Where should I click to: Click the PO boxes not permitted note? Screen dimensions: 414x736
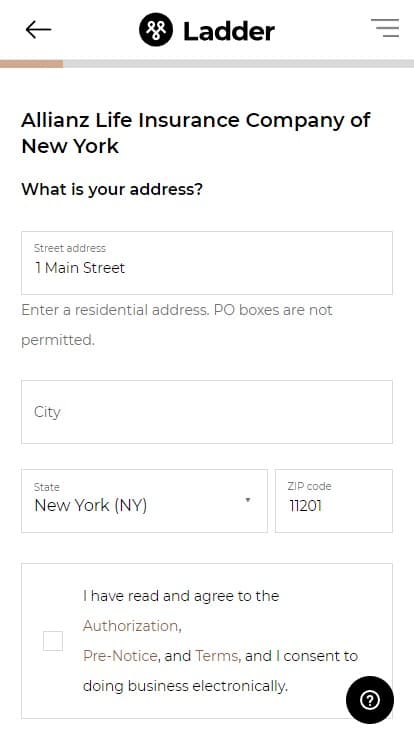click(177, 324)
